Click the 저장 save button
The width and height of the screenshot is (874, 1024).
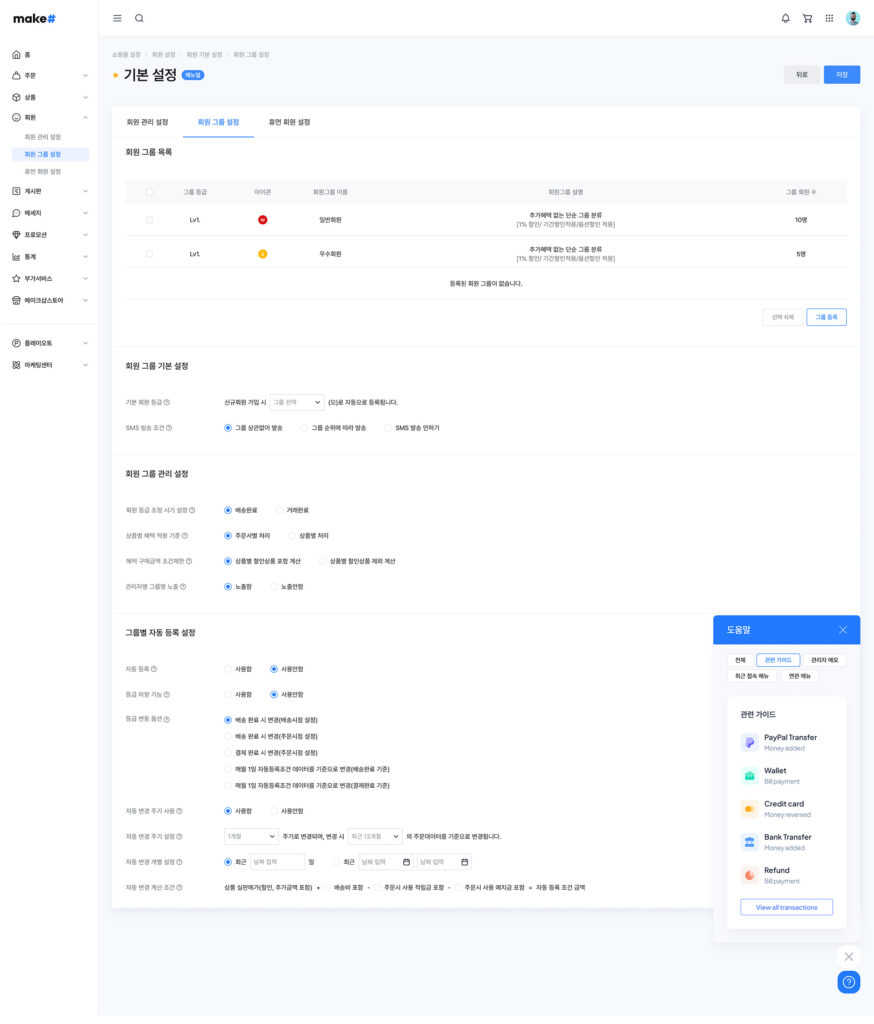tap(841, 75)
